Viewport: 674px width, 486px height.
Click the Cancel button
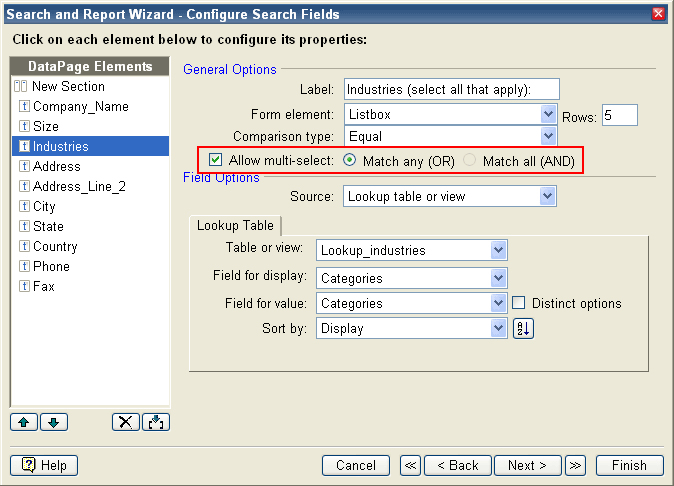click(356, 465)
